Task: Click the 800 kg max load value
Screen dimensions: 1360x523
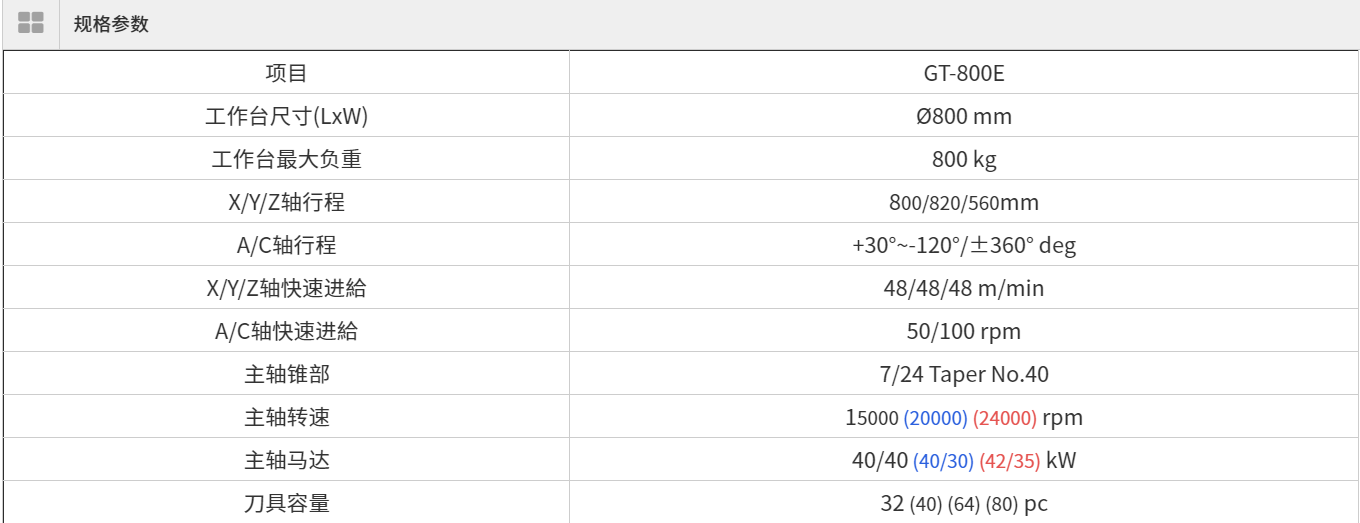Action: pos(963,159)
